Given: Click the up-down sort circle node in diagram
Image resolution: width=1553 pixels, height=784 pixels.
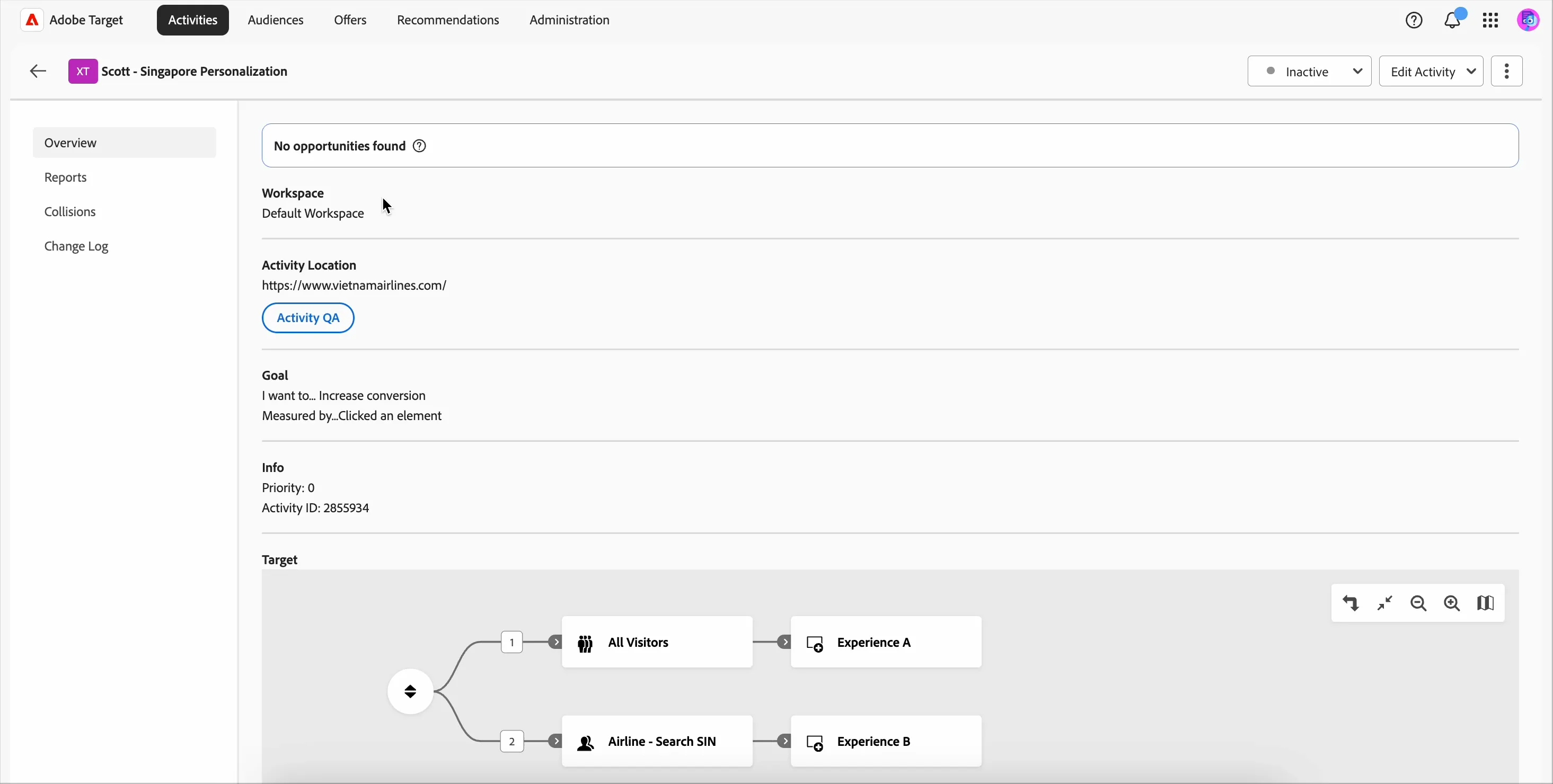Looking at the screenshot, I should pos(411,691).
